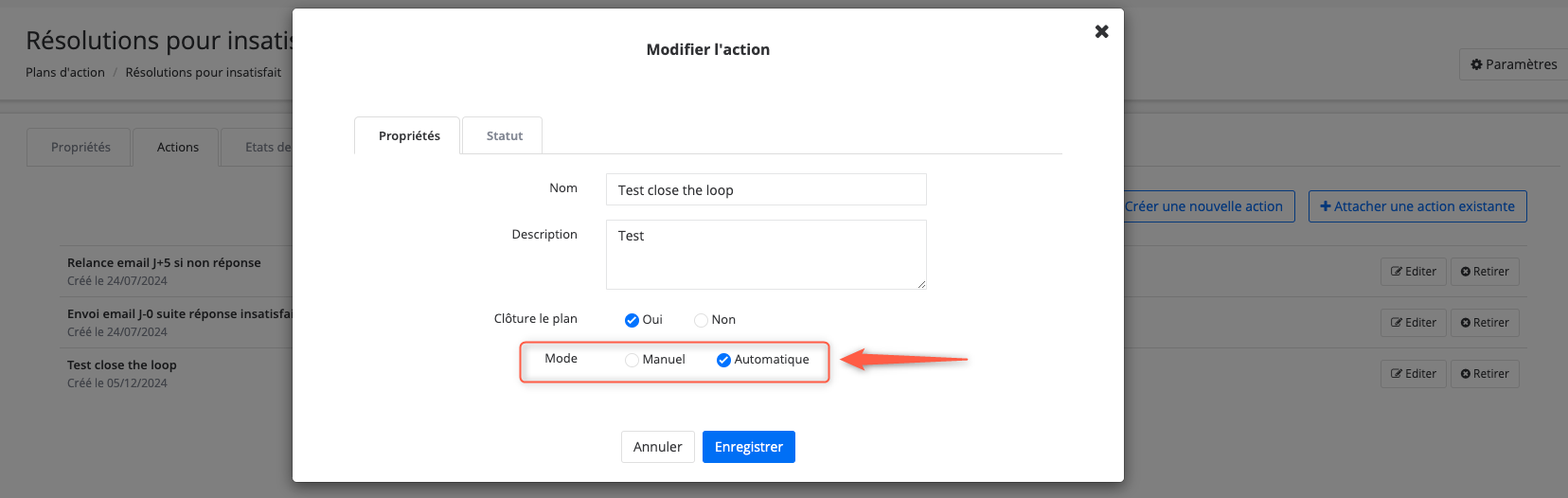This screenshot has width=1568, height=498.
Task: Attach an existing action via plus button
Action: [1417, 206]
